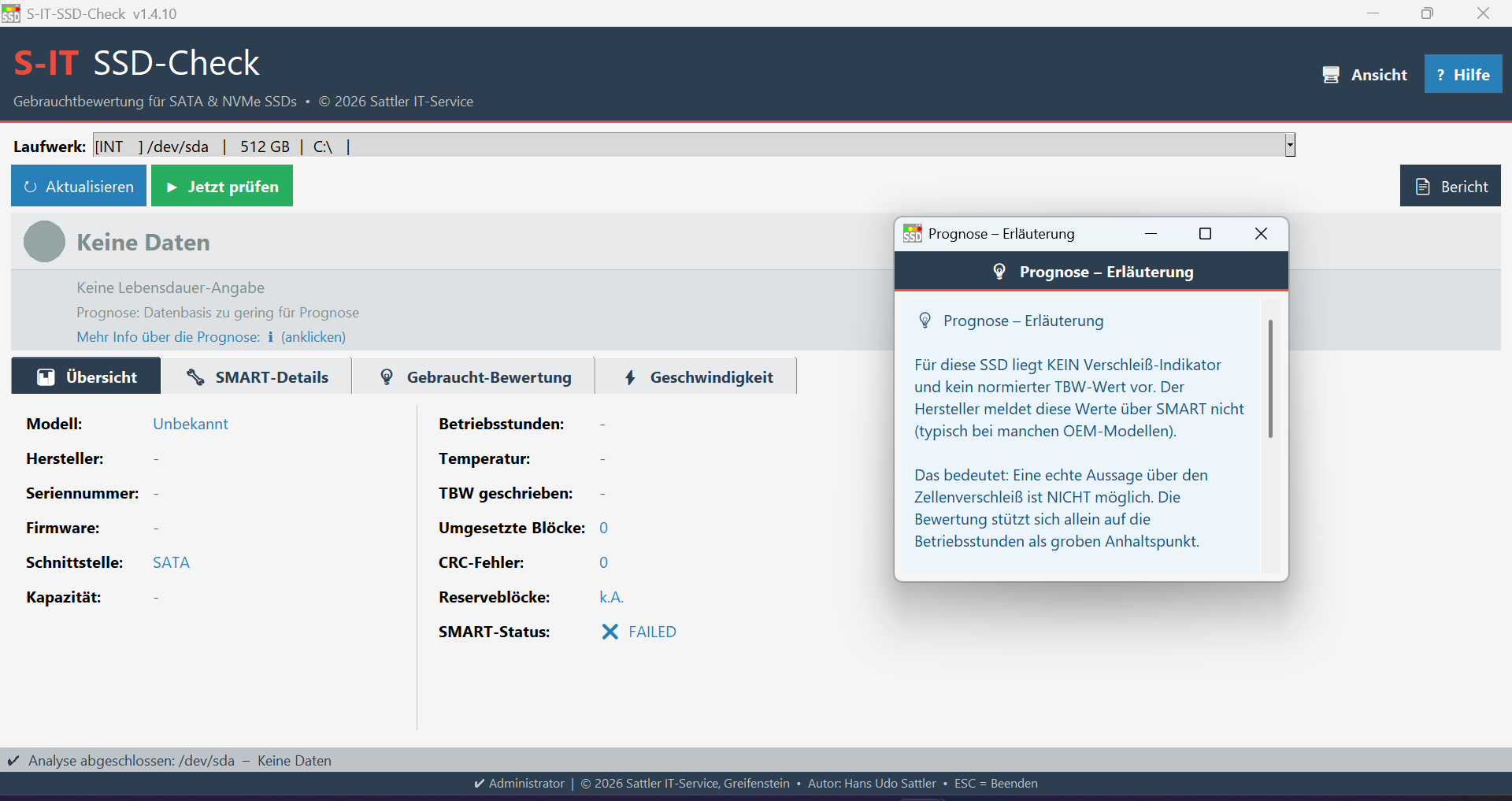Click the Prognose: Datenbasis zu gering text

click(217, 313)
